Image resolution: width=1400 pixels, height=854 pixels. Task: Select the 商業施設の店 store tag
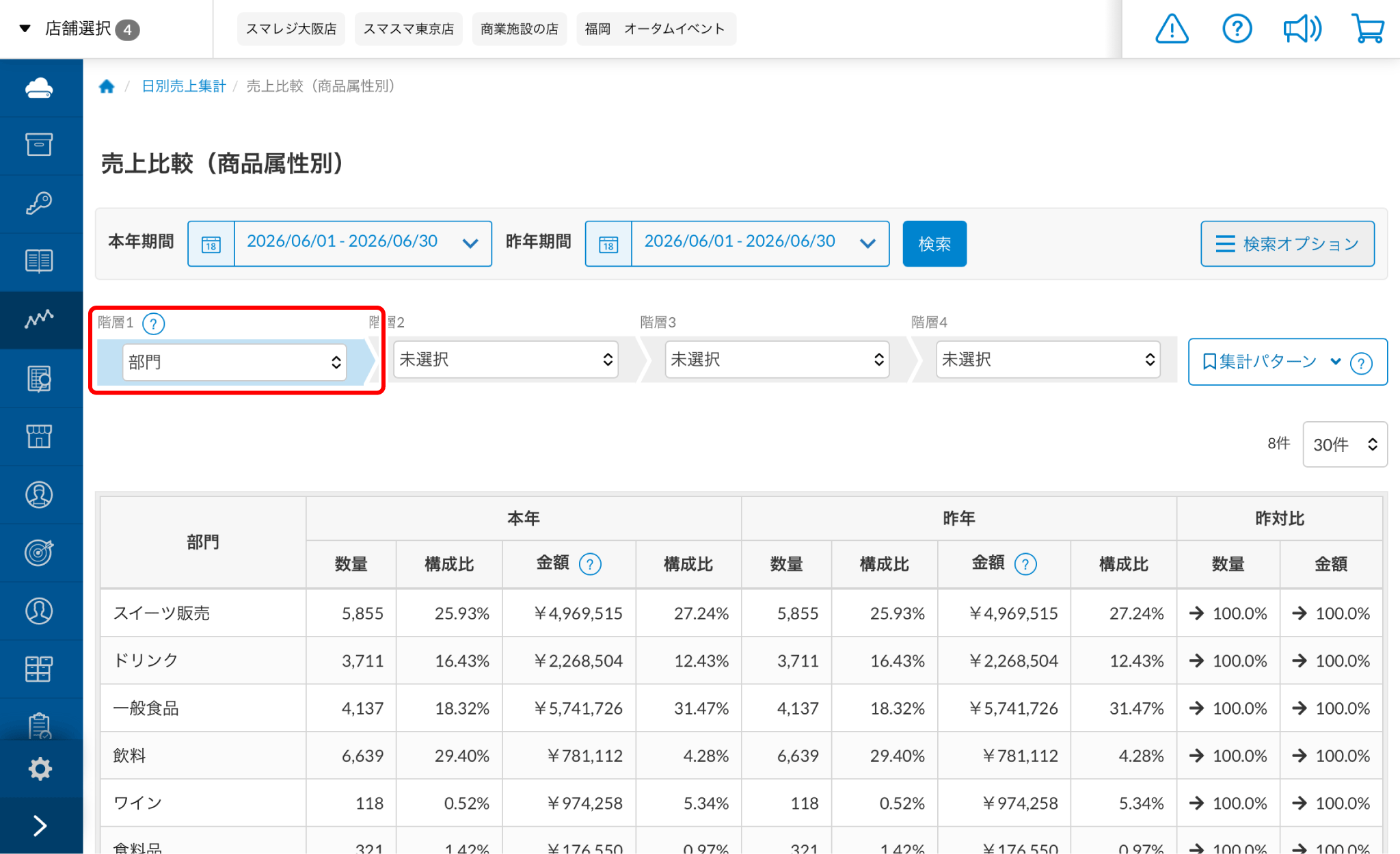coord(520,29)
